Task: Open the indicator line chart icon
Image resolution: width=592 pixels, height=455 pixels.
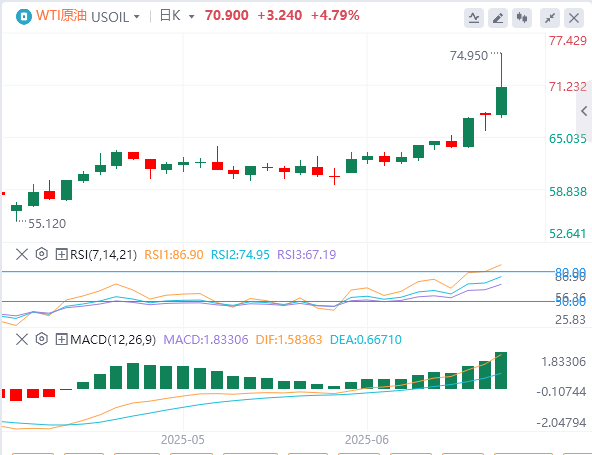Action: coord(474,18)
